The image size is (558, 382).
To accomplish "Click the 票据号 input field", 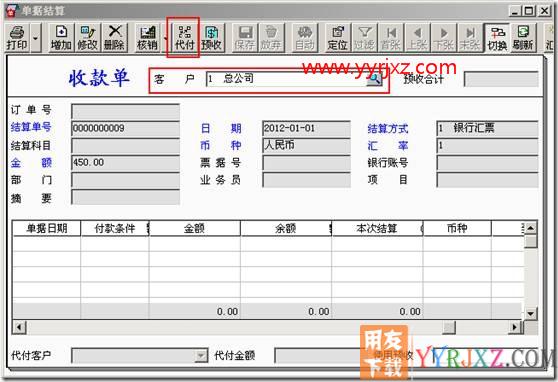I will pyautogui.click(x=306, y=163).
